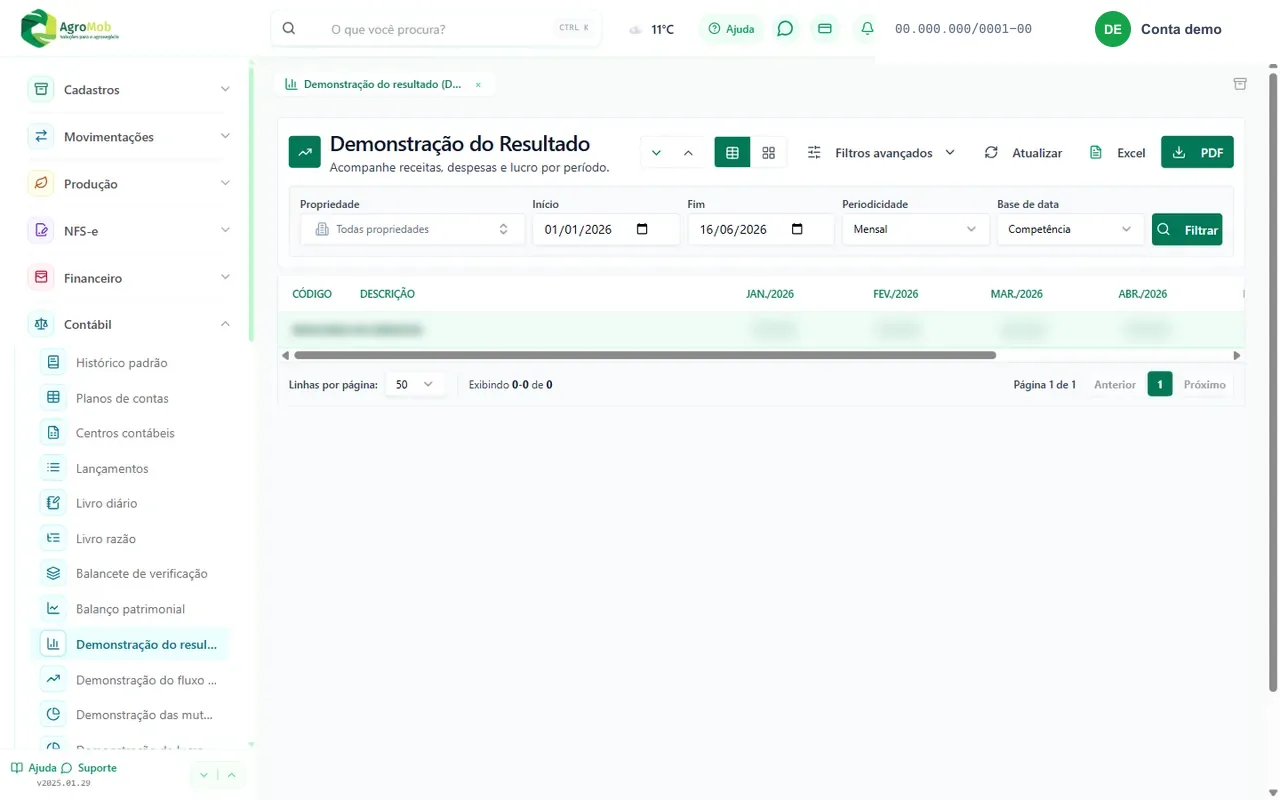
Task: Expand the Cadastros menu chevron
Action: click(x=225, y=89)
